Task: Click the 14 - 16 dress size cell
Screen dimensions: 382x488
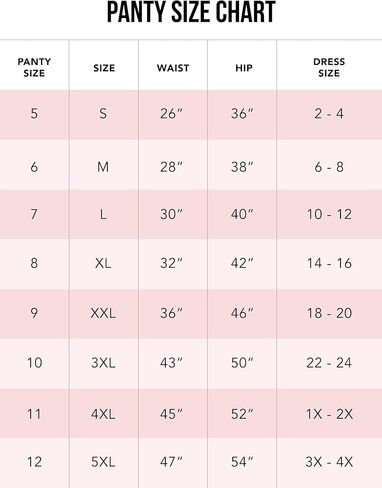Action: (329, 263)
